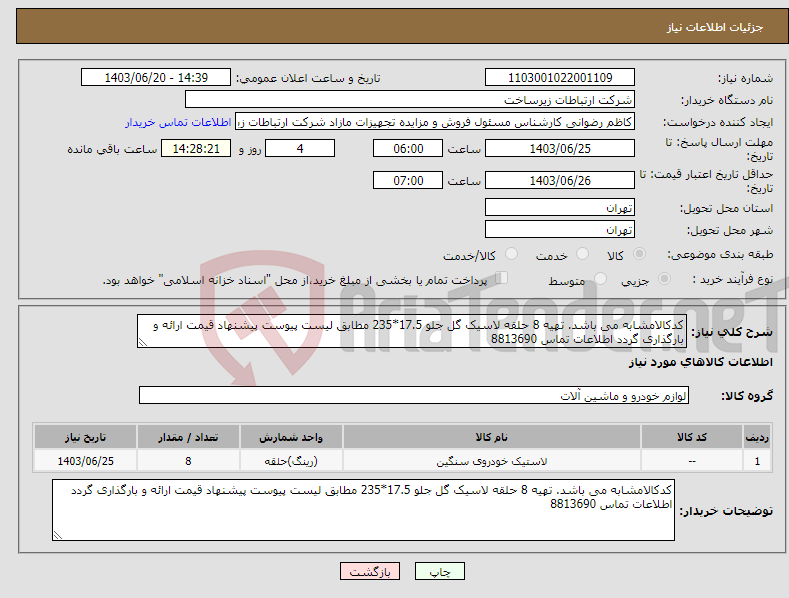Click the response deadline date 1403/06/25 field
Image resolution: width=789 pixels, height=598 pixels.
pos(560,148)
